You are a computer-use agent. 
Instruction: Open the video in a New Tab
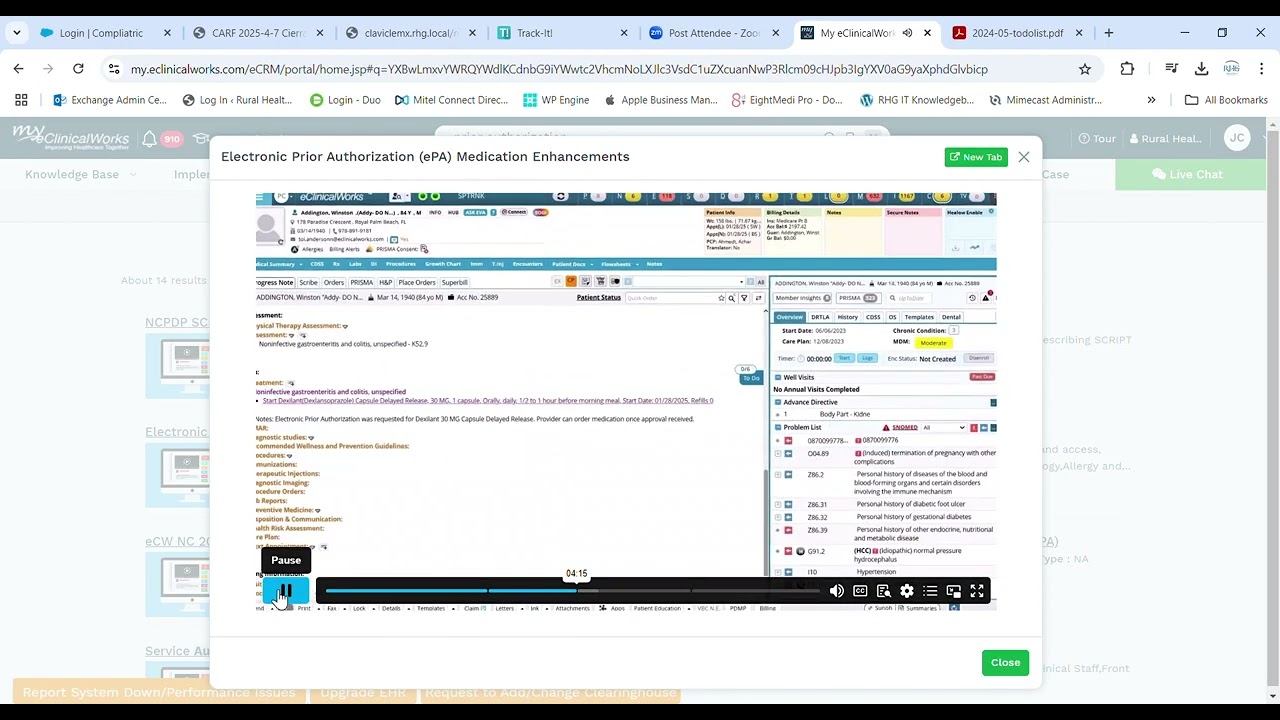point(976,157)
